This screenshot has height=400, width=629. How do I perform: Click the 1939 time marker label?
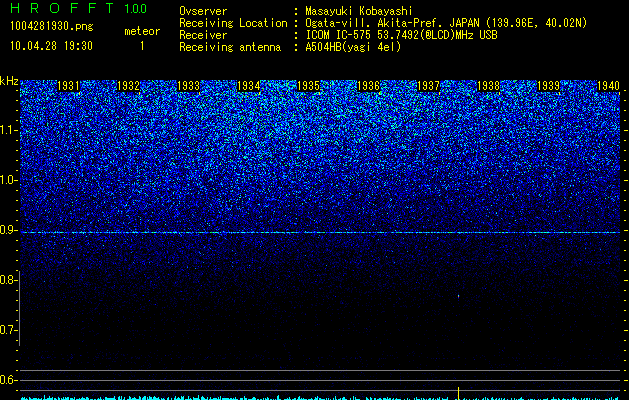point(548,86)
